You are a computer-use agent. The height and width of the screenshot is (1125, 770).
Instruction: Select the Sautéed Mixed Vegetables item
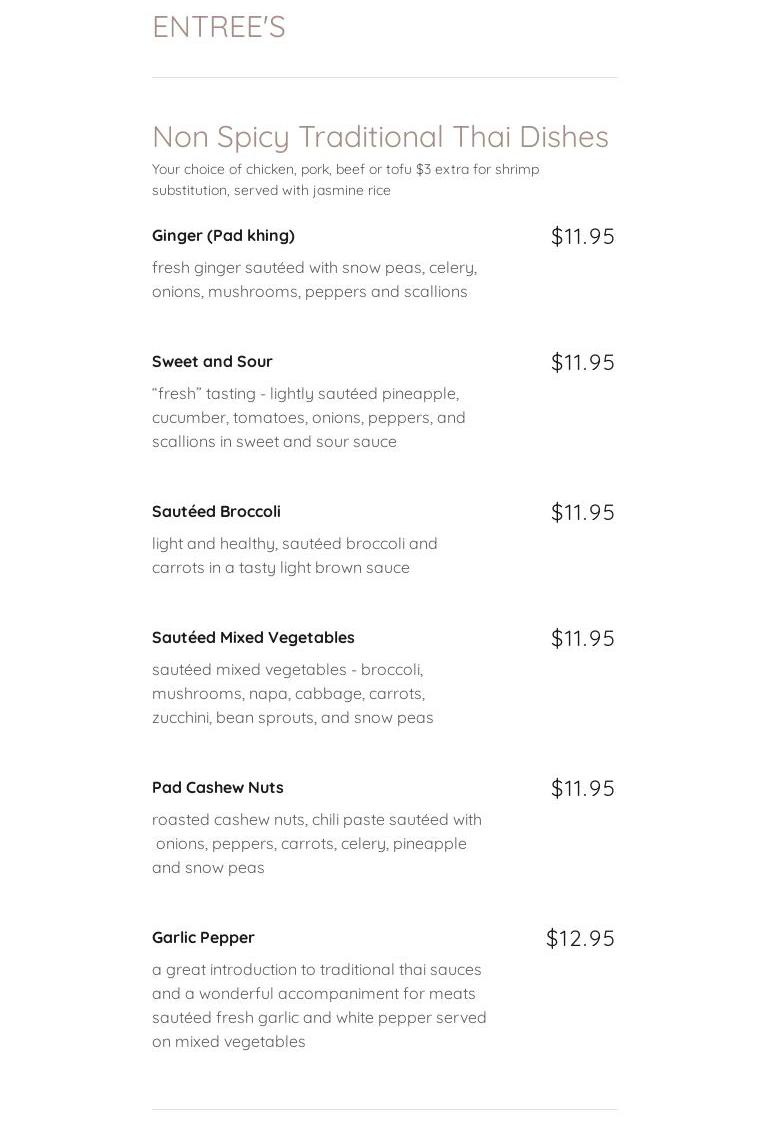[253, 638]
